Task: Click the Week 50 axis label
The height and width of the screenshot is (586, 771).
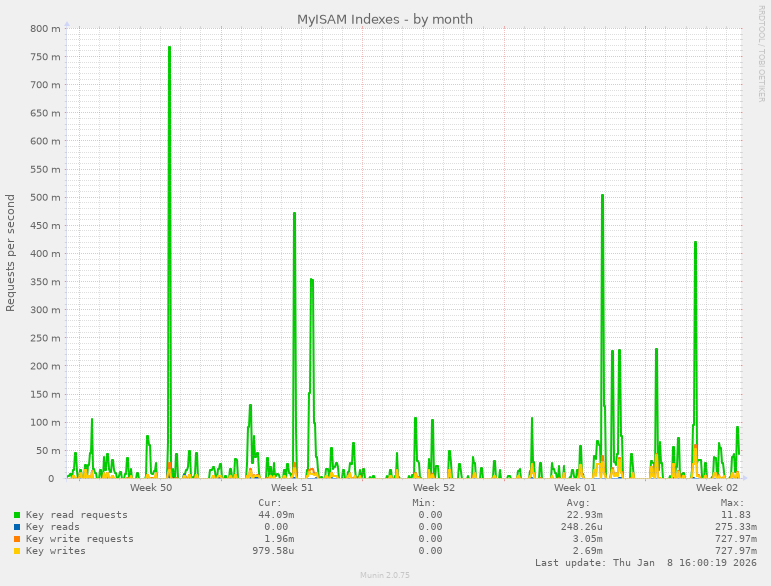Action: tap(151, 488)
